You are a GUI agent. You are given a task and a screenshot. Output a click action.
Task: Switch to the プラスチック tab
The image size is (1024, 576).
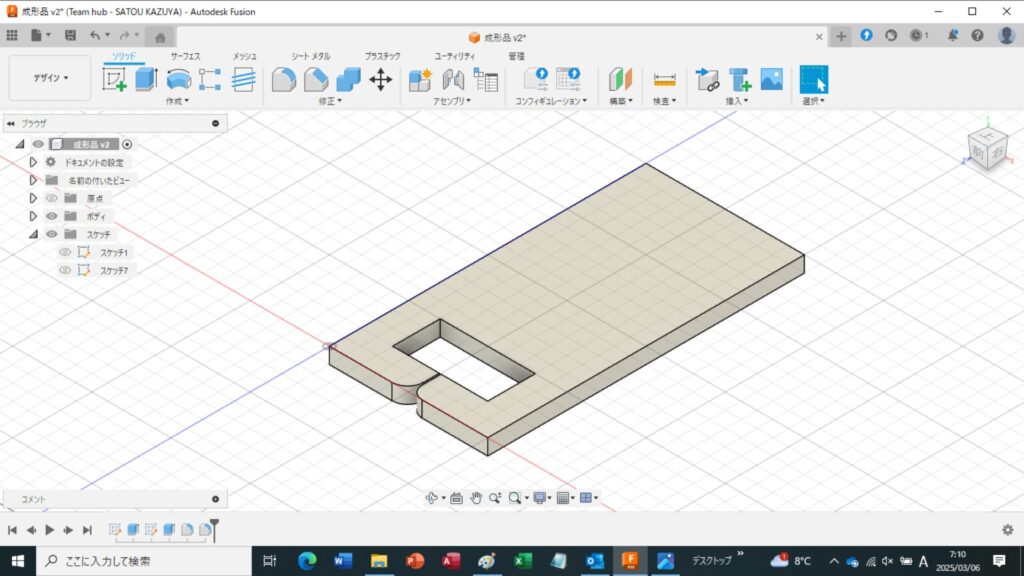[383, 56]
